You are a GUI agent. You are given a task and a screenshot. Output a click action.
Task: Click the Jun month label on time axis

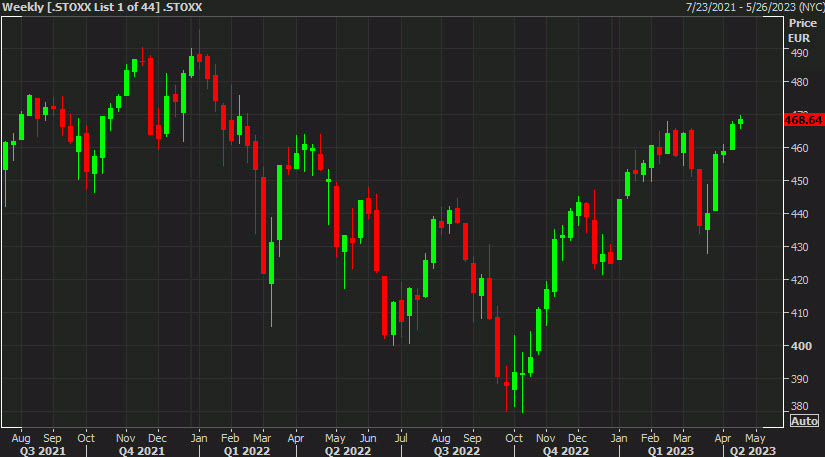coord(368,438)
